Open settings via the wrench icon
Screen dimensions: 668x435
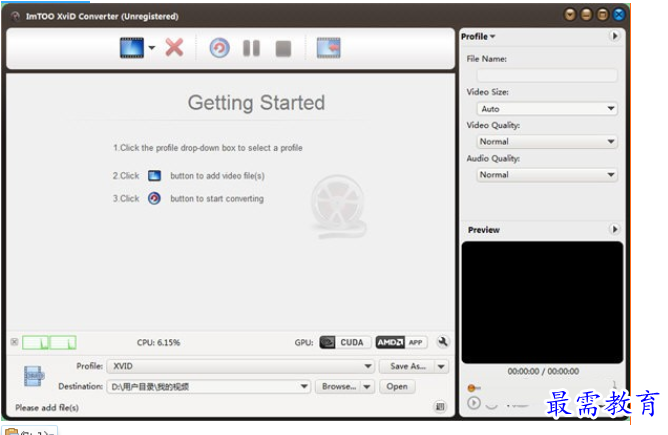click(x=443, y=342)
